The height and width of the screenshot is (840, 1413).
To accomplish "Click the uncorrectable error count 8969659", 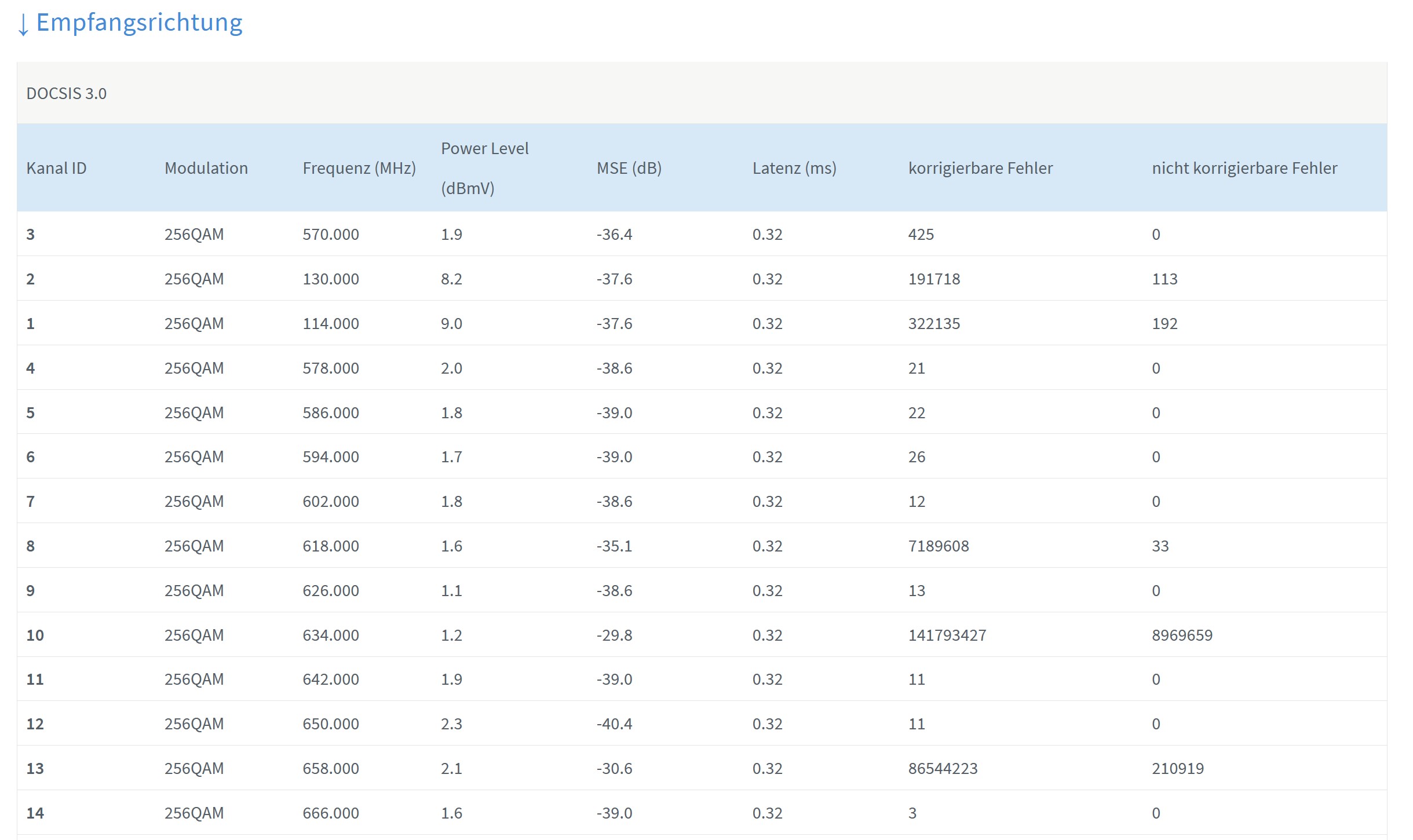I will coord(1181,635).
